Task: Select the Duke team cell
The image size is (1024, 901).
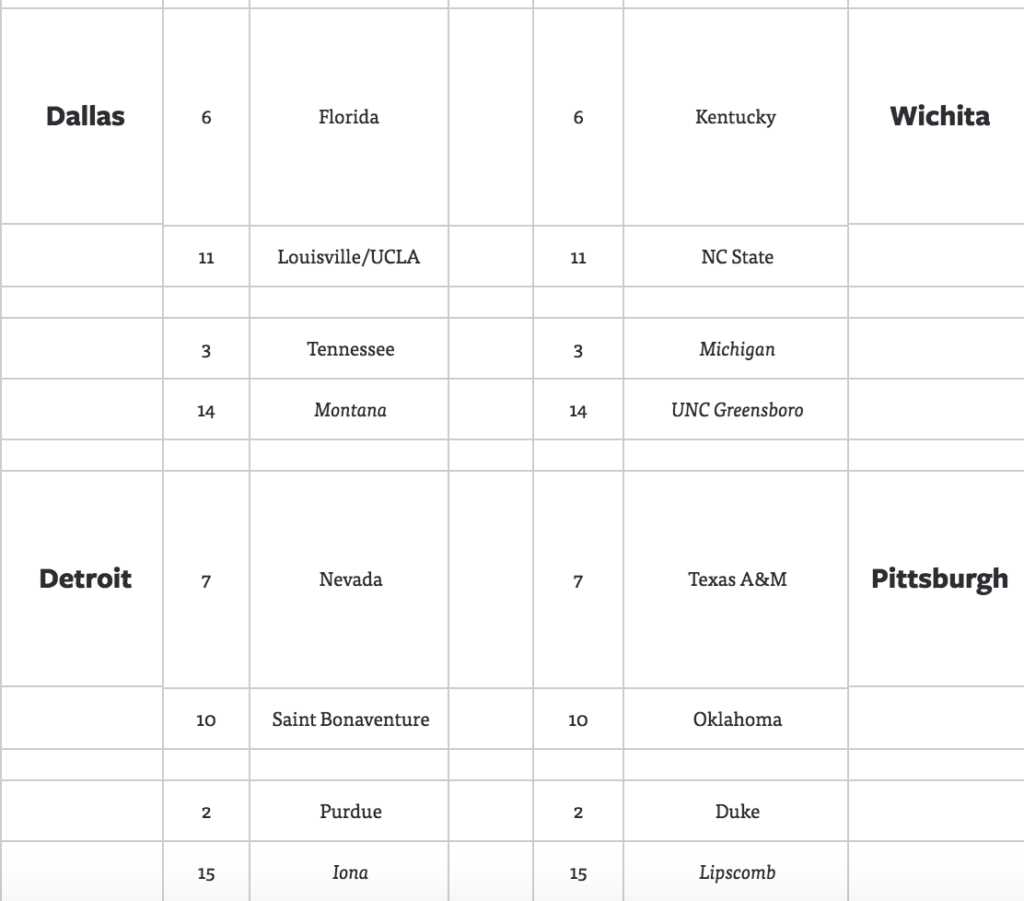Action: pyautogui.click(x=737, y=811)
